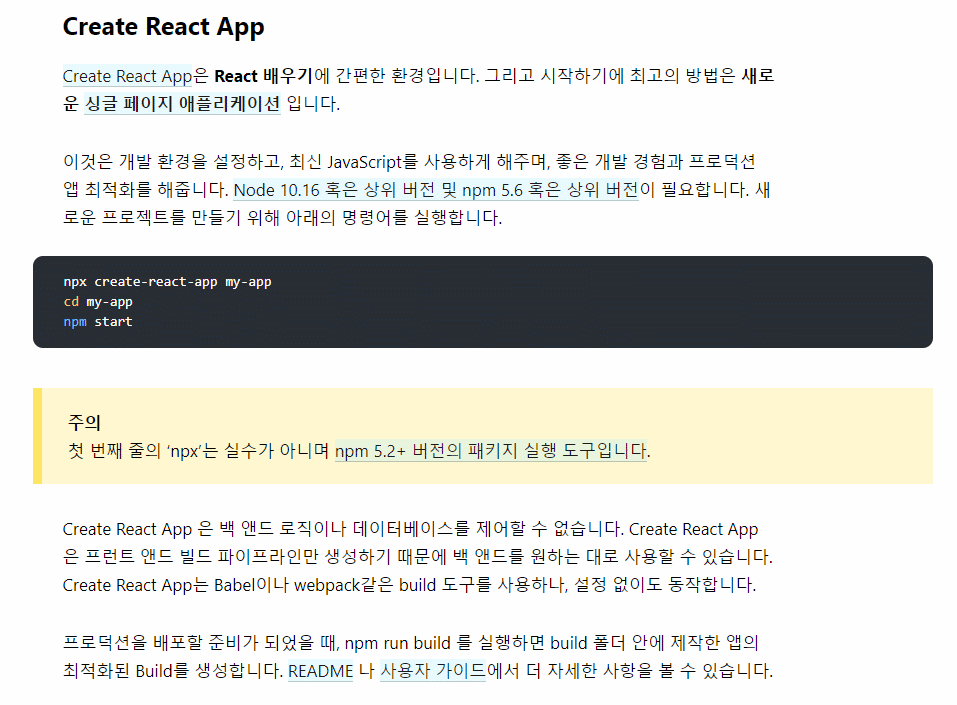Open the 'Node 10.16 혹은 상위 버전' requirement link
The image size is (957, 705).
tap(436, 190)
